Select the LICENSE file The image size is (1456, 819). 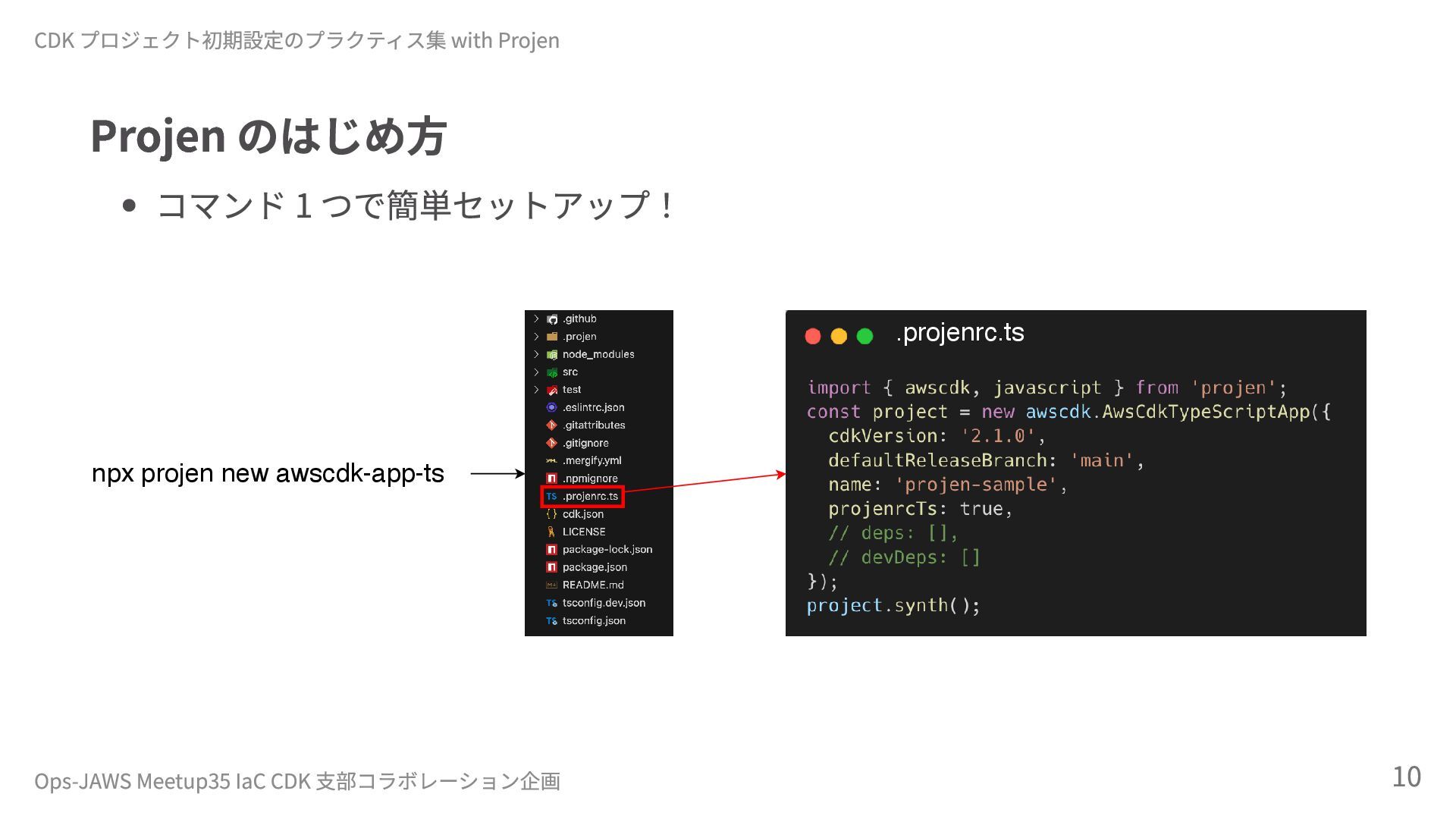(584, 532)
